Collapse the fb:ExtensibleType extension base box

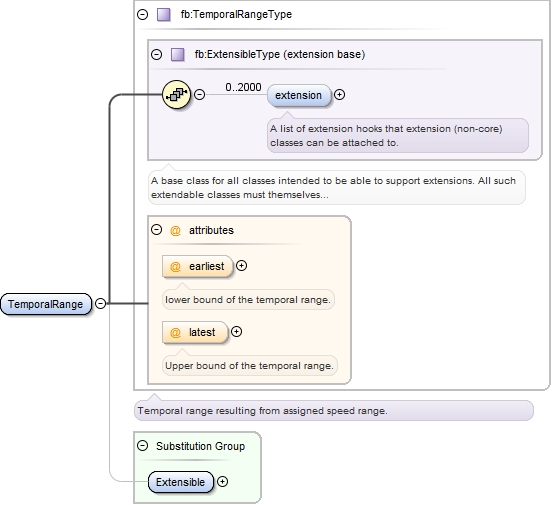(x=156, y=54)
